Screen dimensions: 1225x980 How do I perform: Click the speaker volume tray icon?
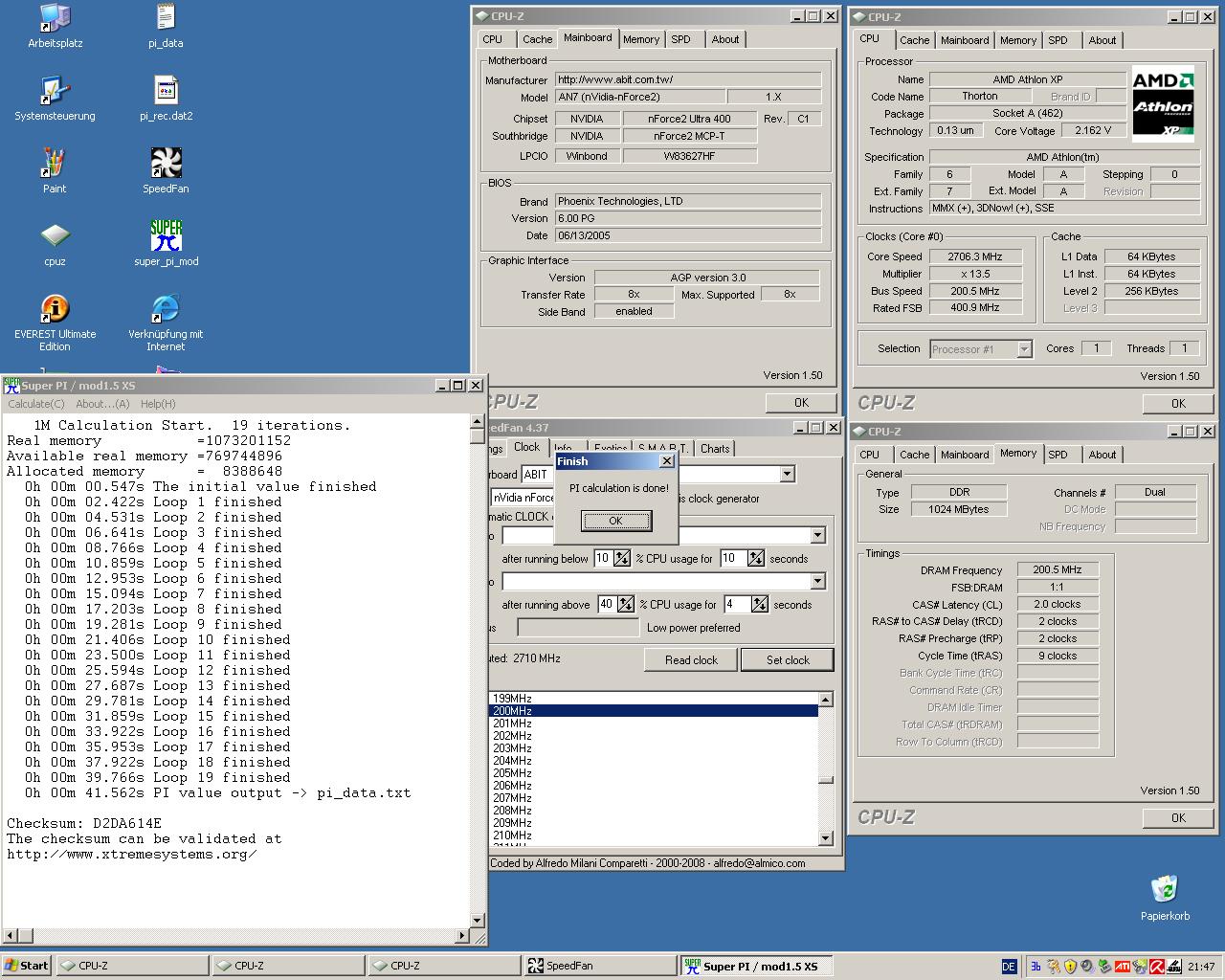[x=1087, y=967]
